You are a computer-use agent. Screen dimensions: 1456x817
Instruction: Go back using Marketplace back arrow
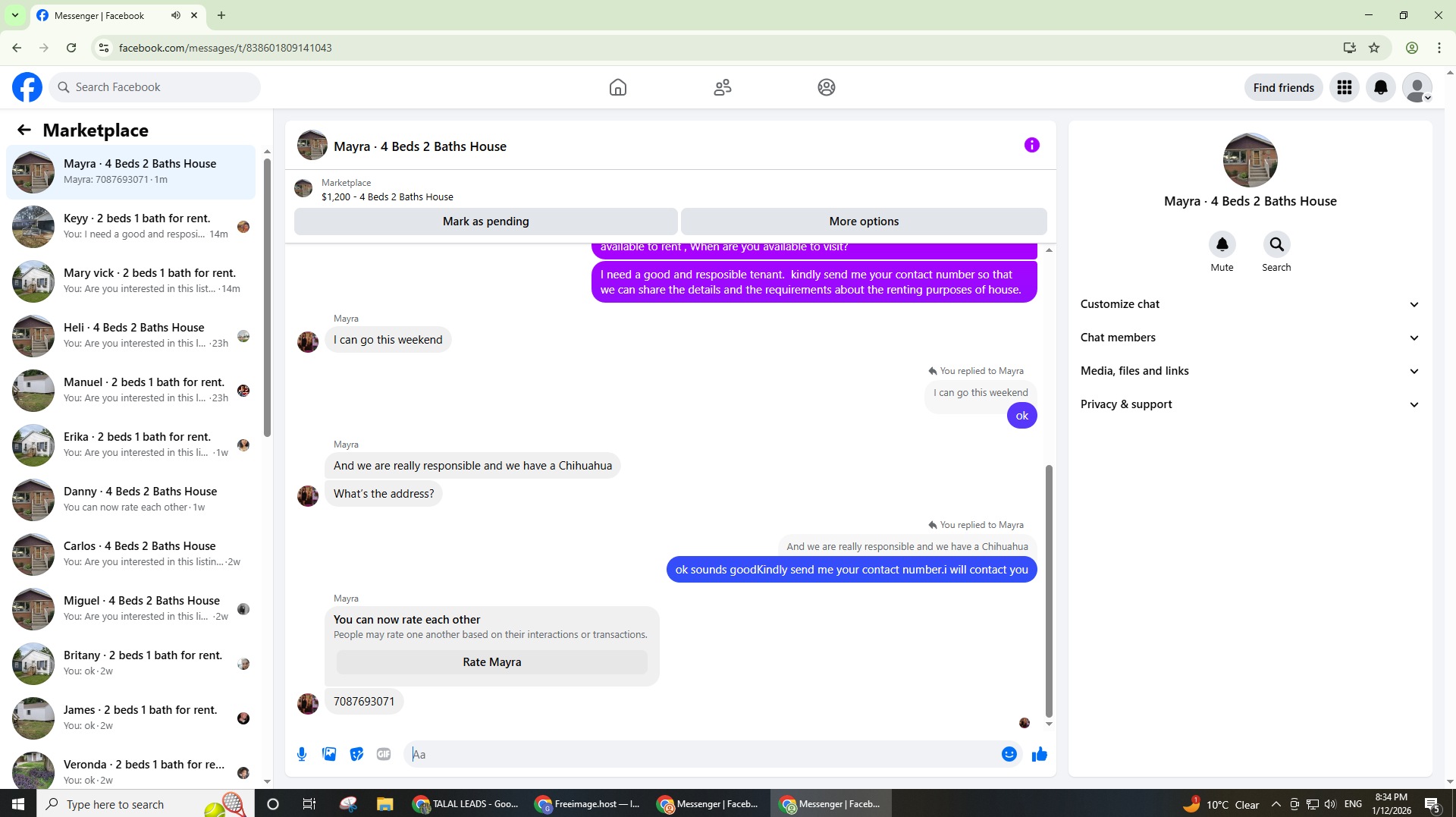coord(24,130)
